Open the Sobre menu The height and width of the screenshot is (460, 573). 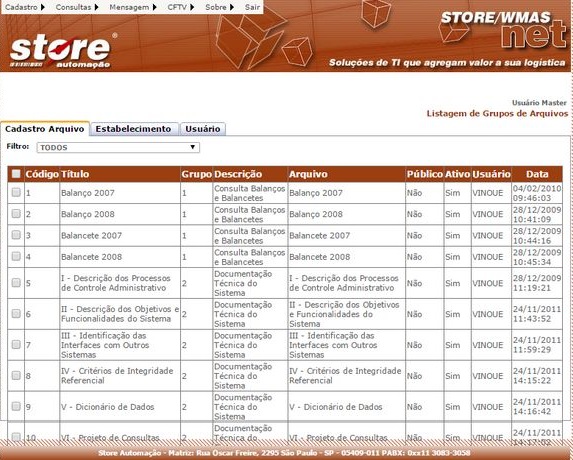(x=220, y=7)
